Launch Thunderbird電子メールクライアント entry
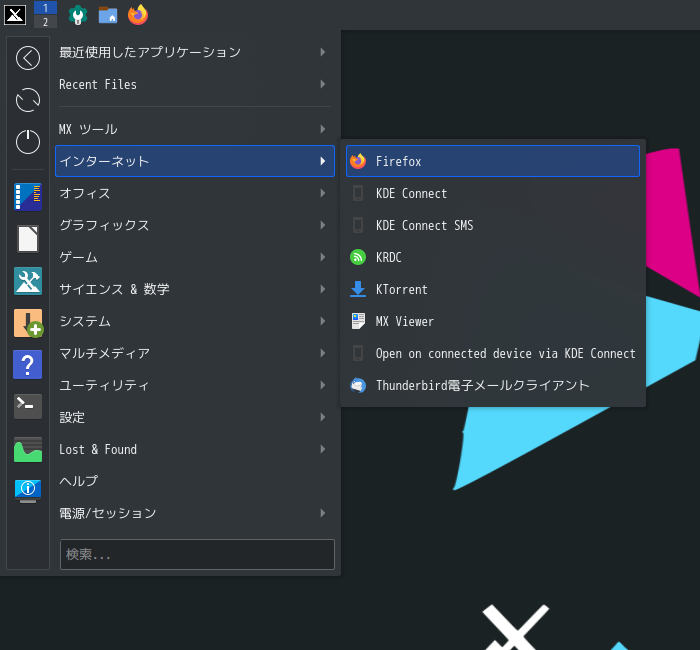 pyautogui.click(x=493, y=385)
